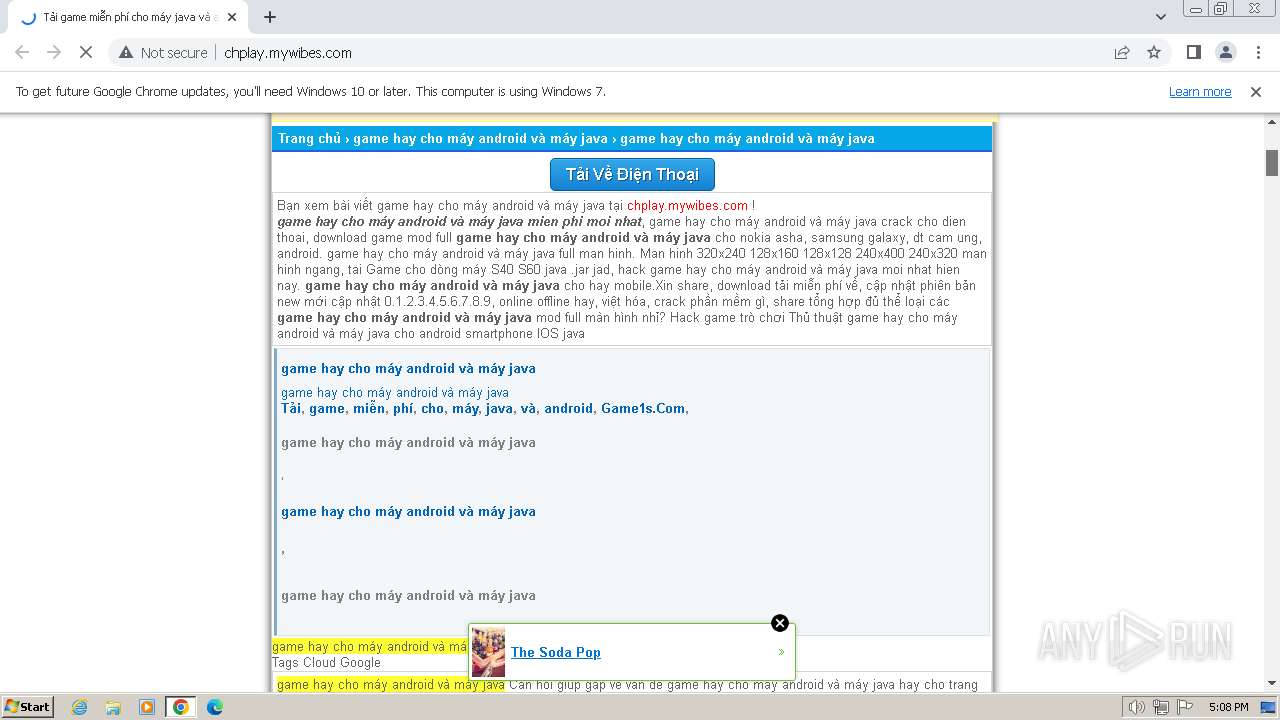Select android tag keyword

point(569,408)
